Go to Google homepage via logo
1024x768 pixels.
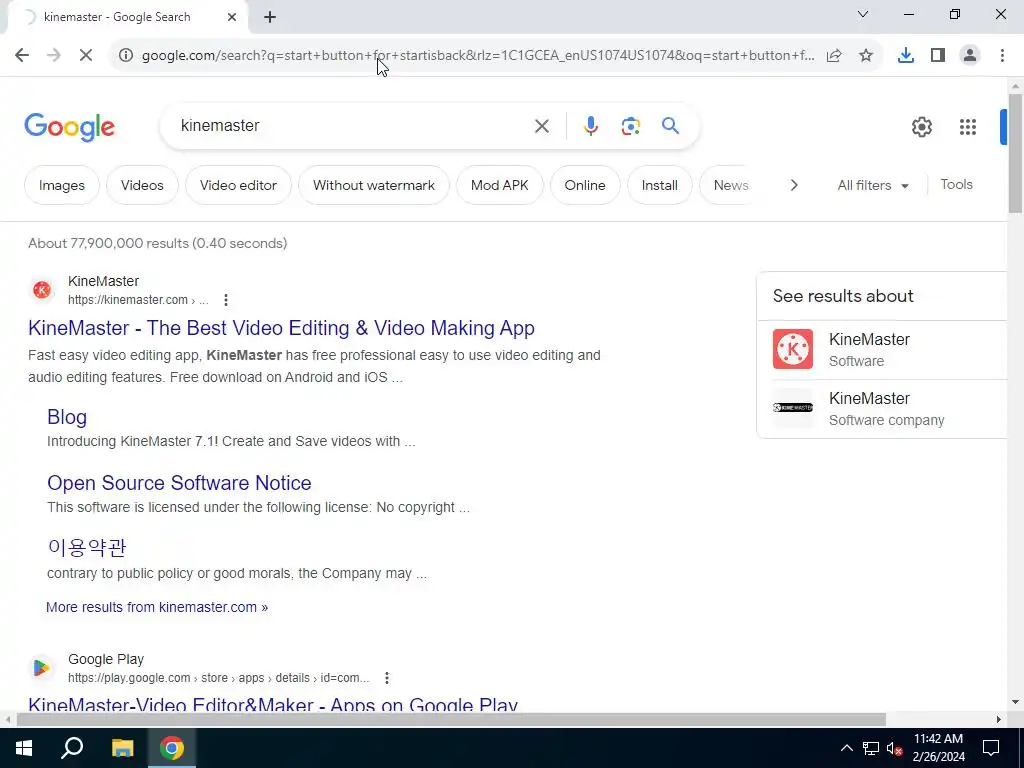pyautogui.click(x=69, y=127)
